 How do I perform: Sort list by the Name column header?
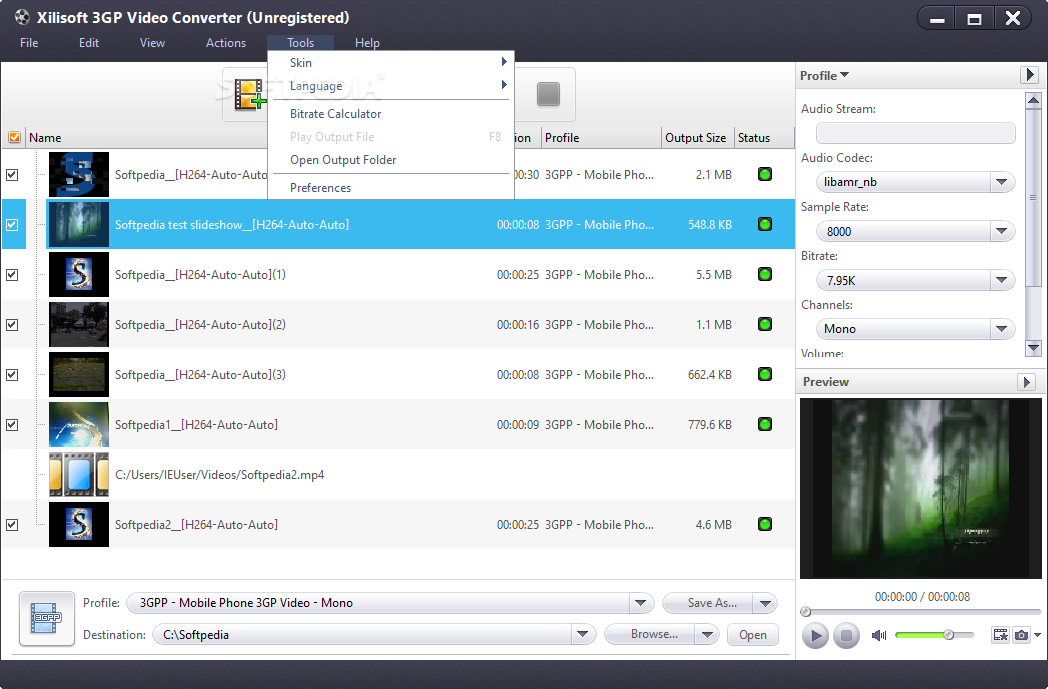147,138
